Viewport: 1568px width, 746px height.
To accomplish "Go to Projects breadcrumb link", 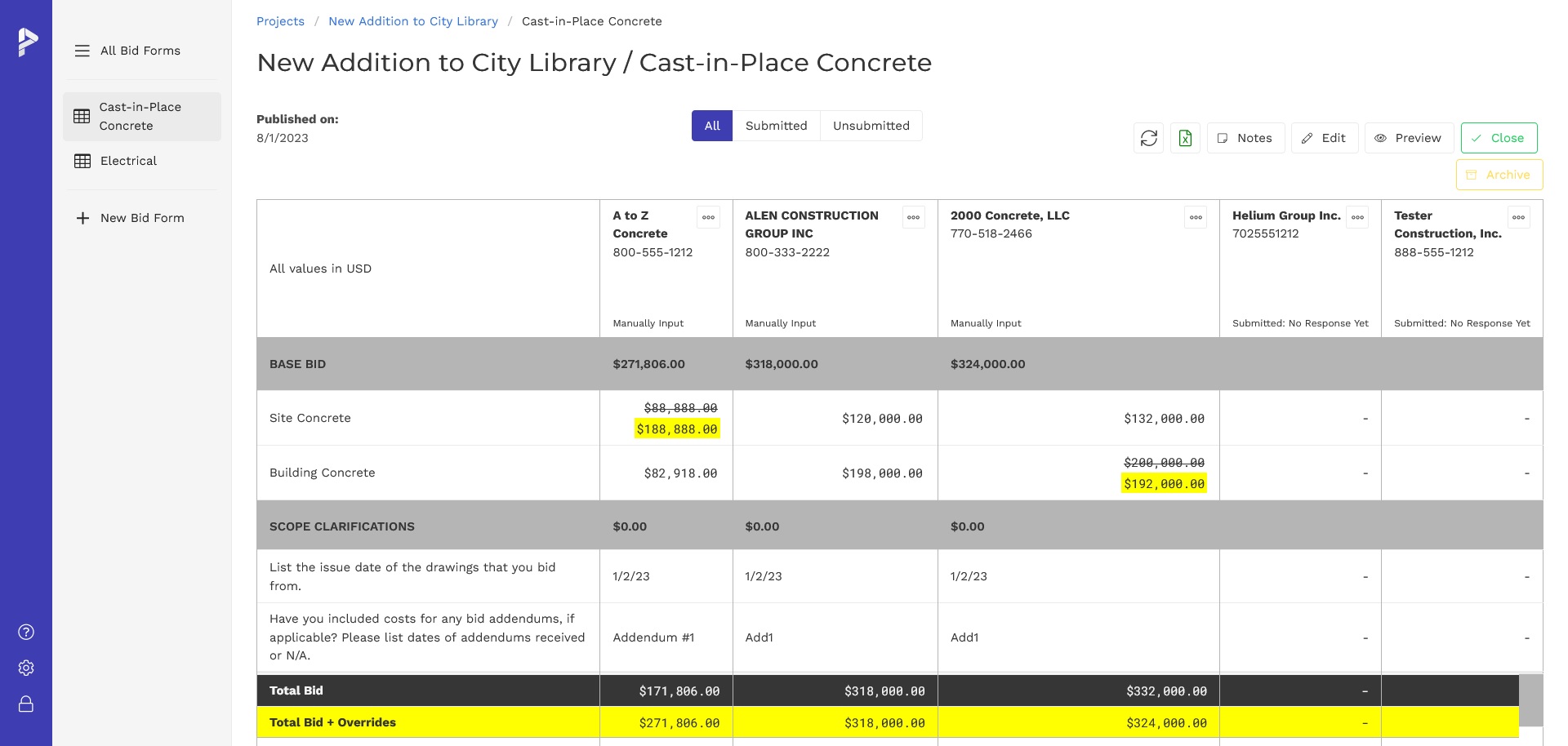I will pyautogui.click(x=280, y=21).
